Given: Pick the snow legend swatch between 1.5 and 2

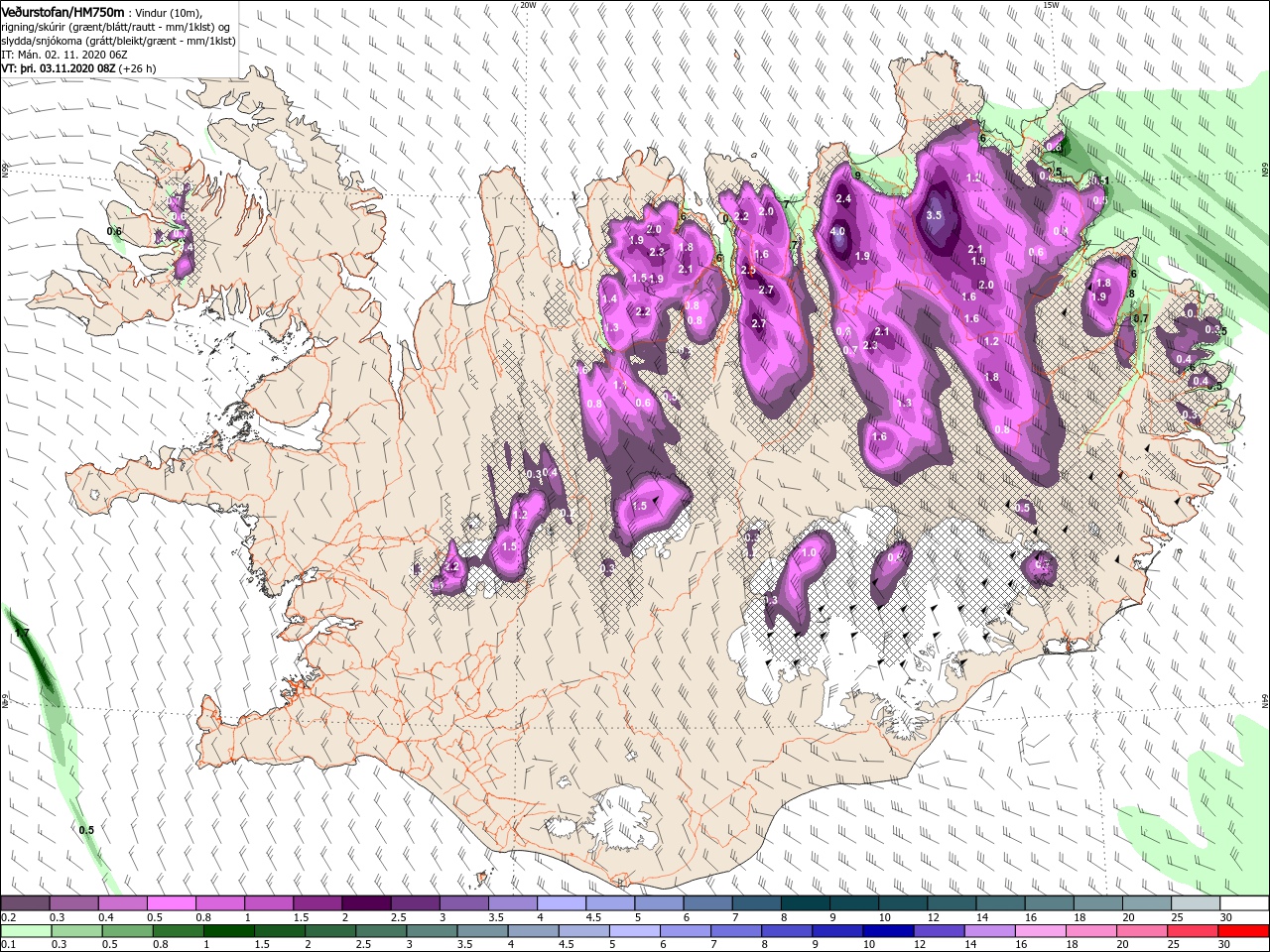Looking at the screenshot, I should (x=317, y=903).
